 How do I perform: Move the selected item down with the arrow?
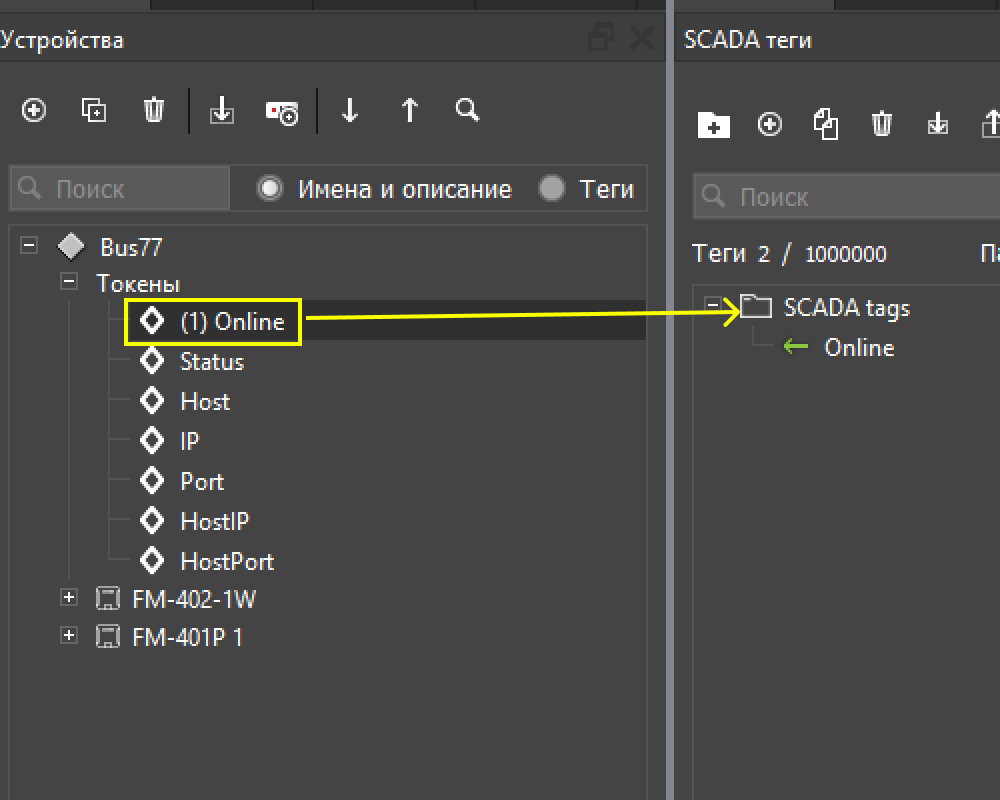(x=349, y=110)
